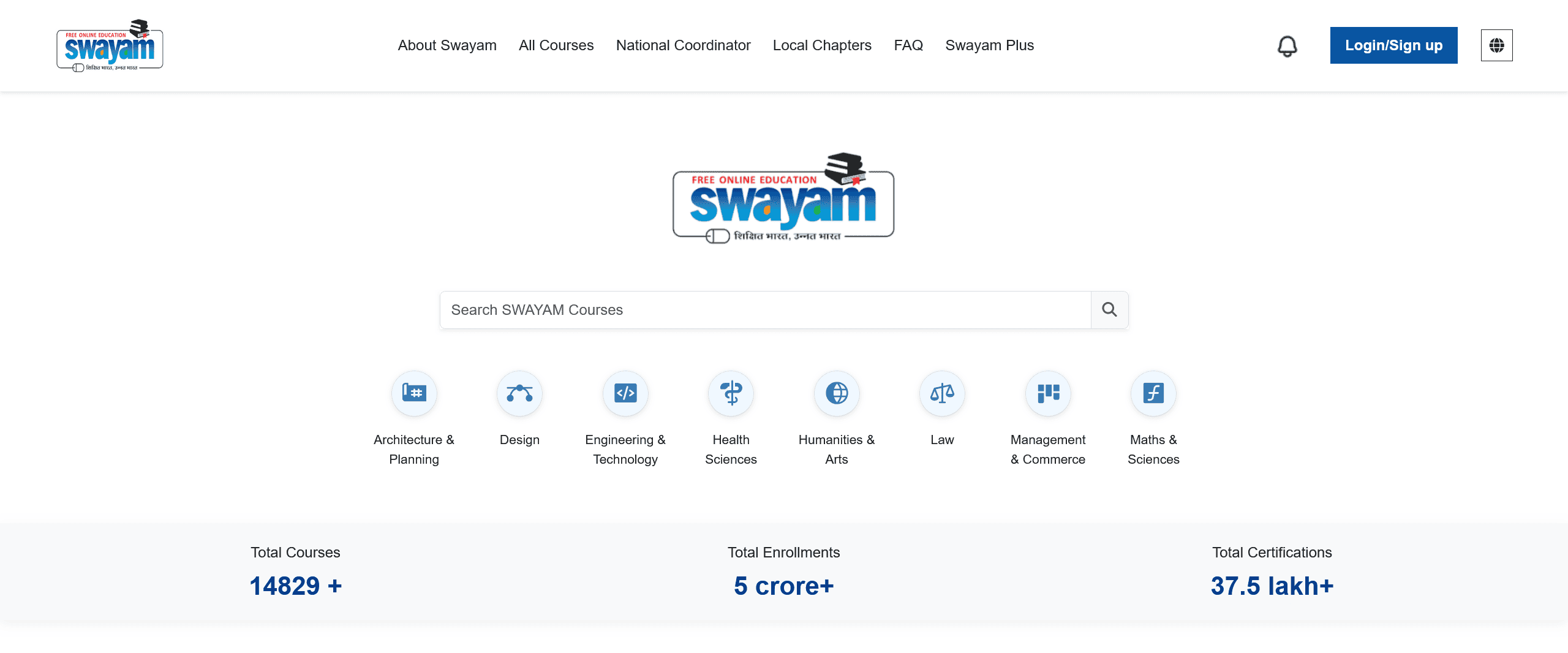Viewport: 1568px width, 653px height.
Task: Select the Maths & Sciences icon
Action: click(x=1153, y=393)
